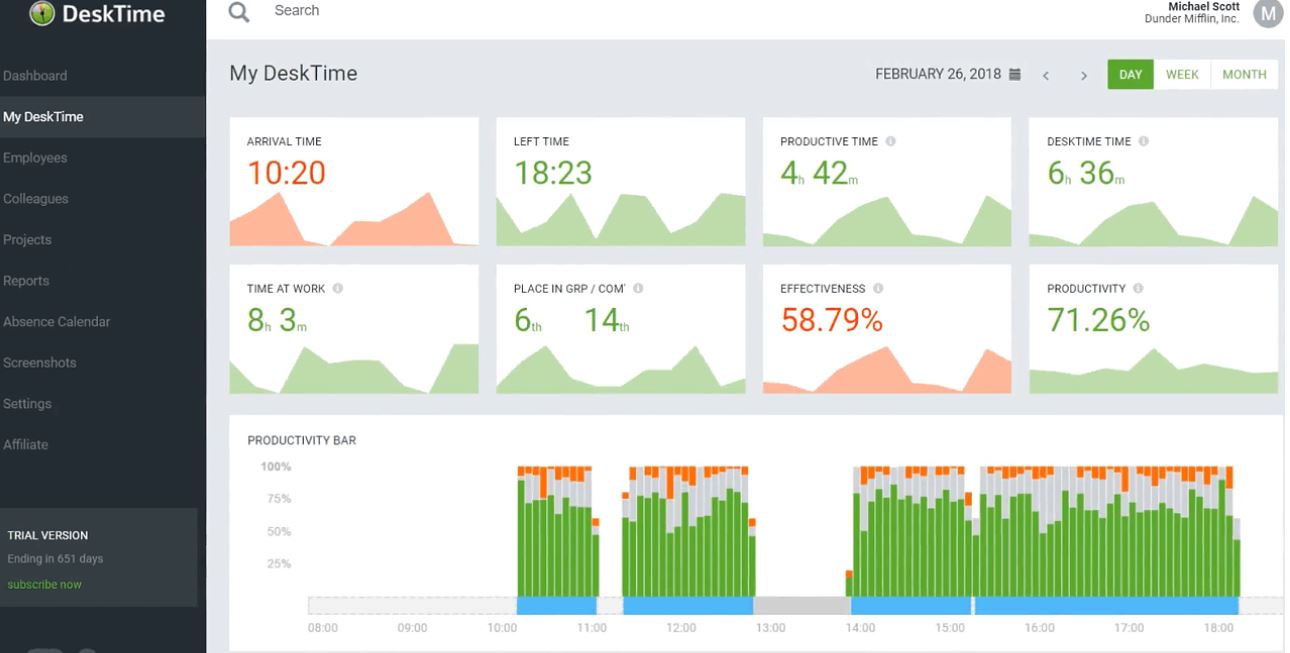Click the PRODUCTIVITY BAR heading
Image resolution: width=1290 pixels, height=653 pixels.
[302, 440]
